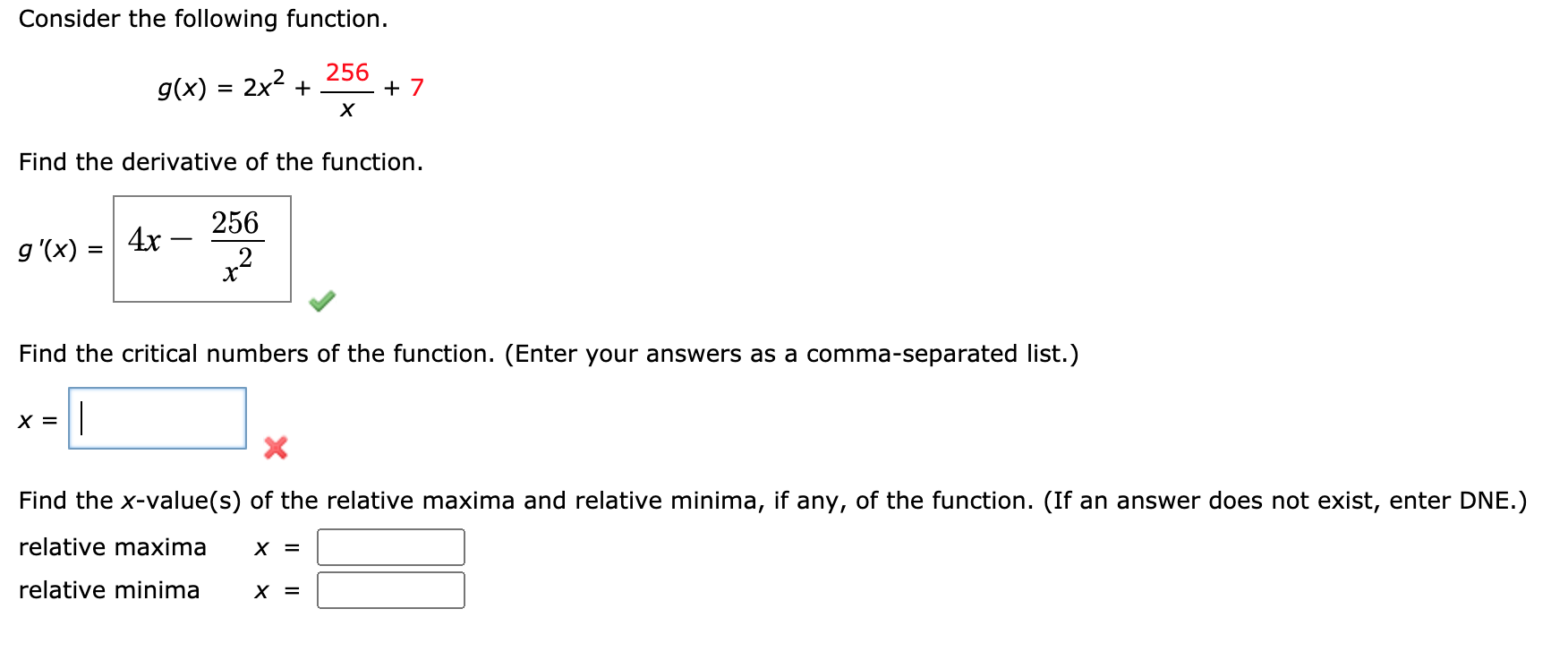Click the red fraction 256/x in g(x)

pyautogui.click(x=345, y=87)
